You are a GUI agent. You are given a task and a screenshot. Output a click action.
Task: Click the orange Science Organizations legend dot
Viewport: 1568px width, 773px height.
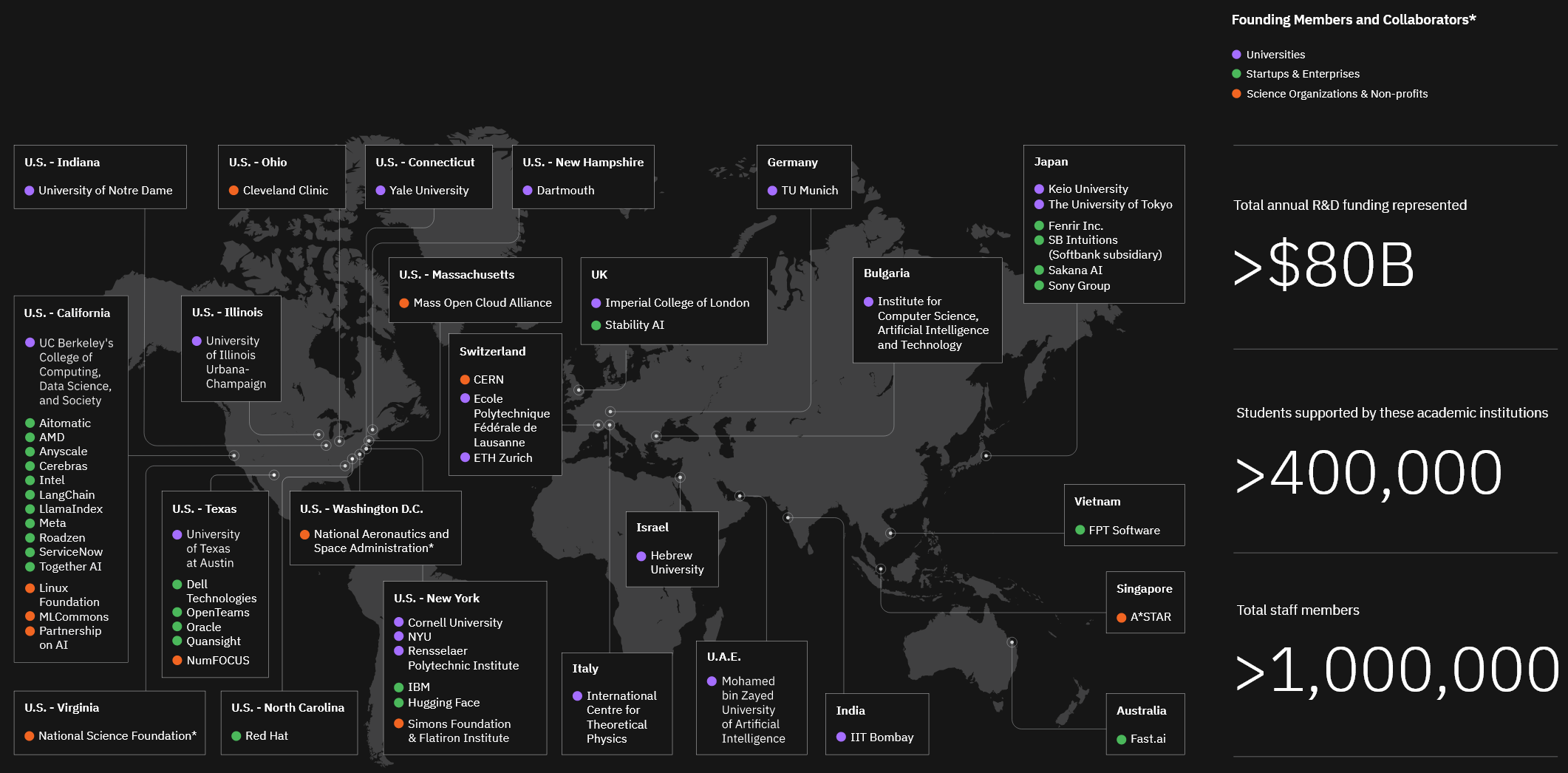point(1236,94)
